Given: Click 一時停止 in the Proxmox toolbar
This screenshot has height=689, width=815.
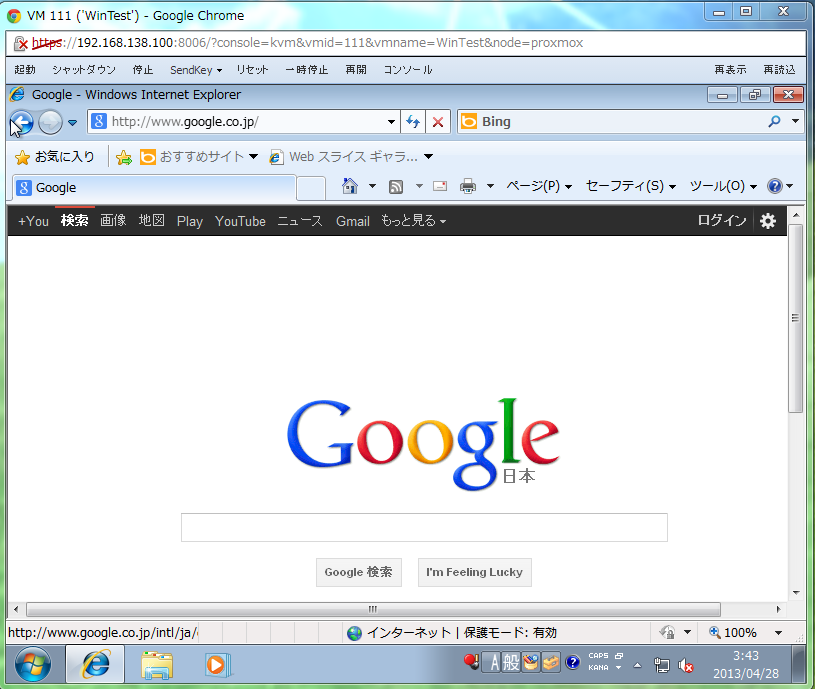Looking at the screenshot, I should click(307, 70).
